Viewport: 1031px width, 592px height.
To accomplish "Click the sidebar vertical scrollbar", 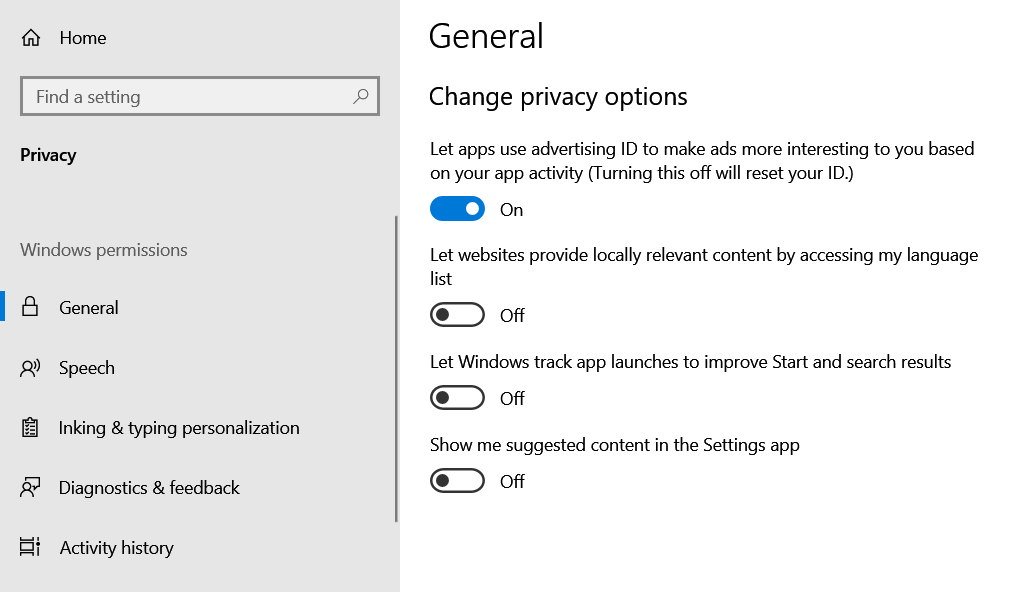I will coord(397,370).
